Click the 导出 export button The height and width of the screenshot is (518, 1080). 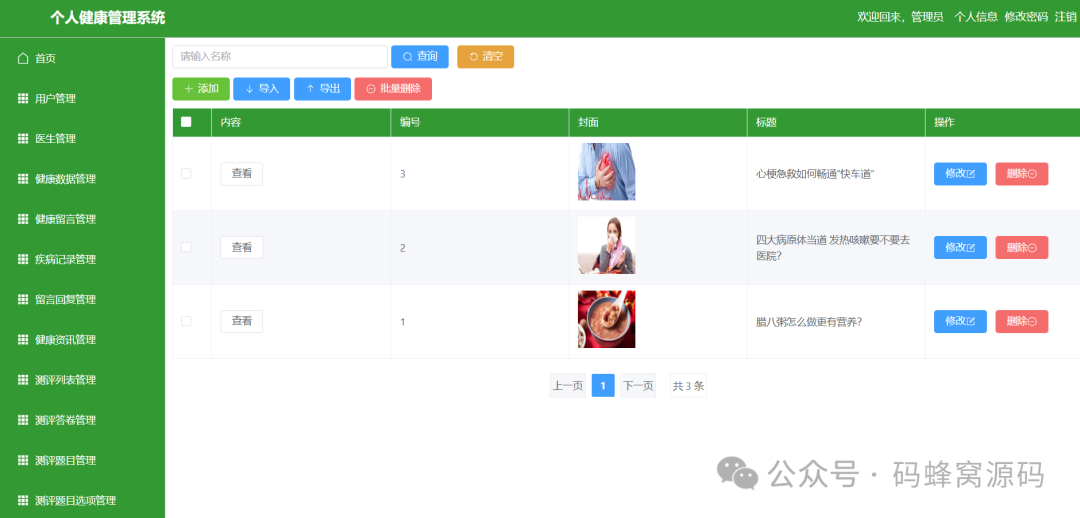tap(322, 89)
